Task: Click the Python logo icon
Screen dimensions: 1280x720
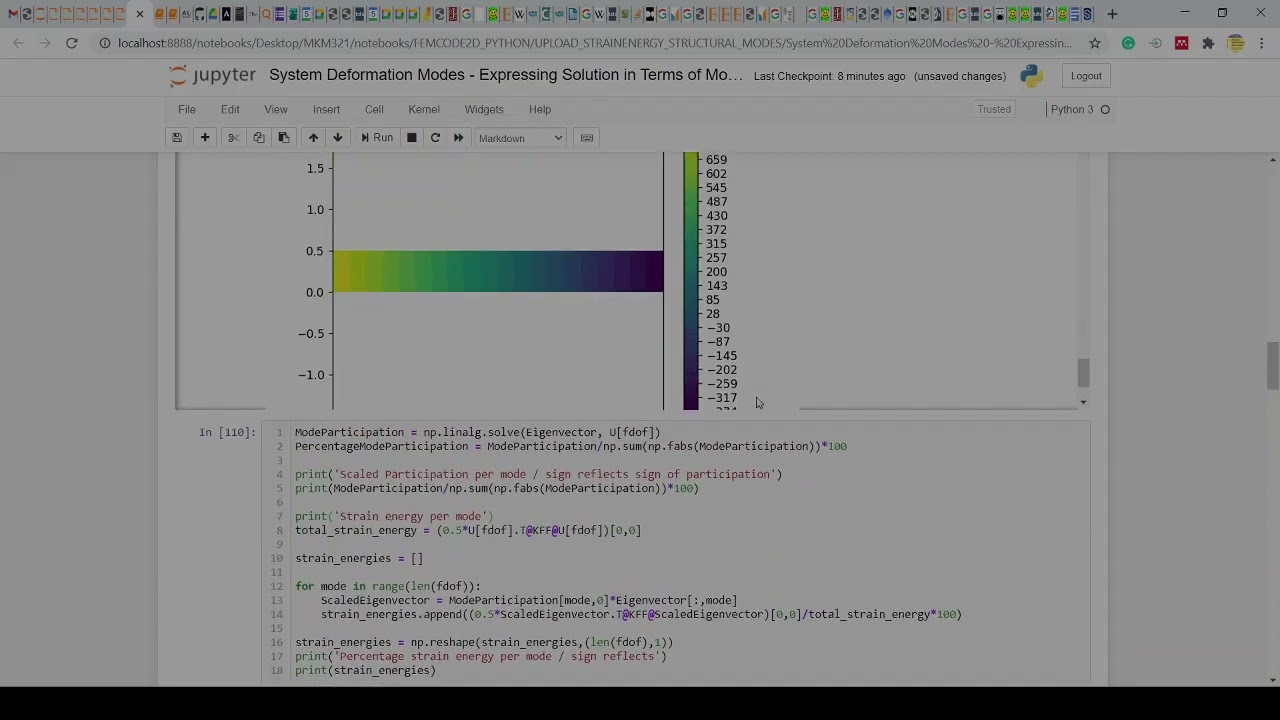Action: click(1031, 76)
